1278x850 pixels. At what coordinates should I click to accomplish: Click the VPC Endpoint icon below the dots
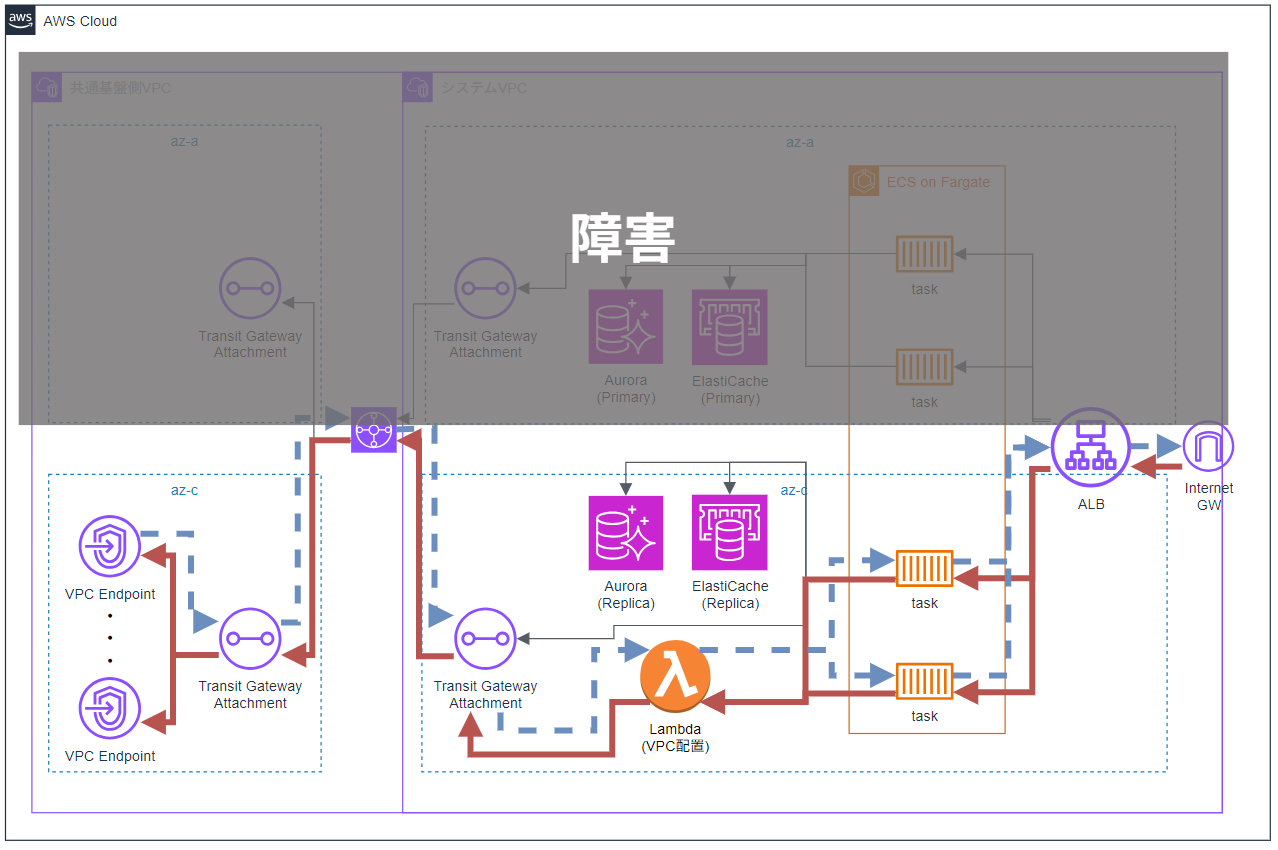click(110, 708)
